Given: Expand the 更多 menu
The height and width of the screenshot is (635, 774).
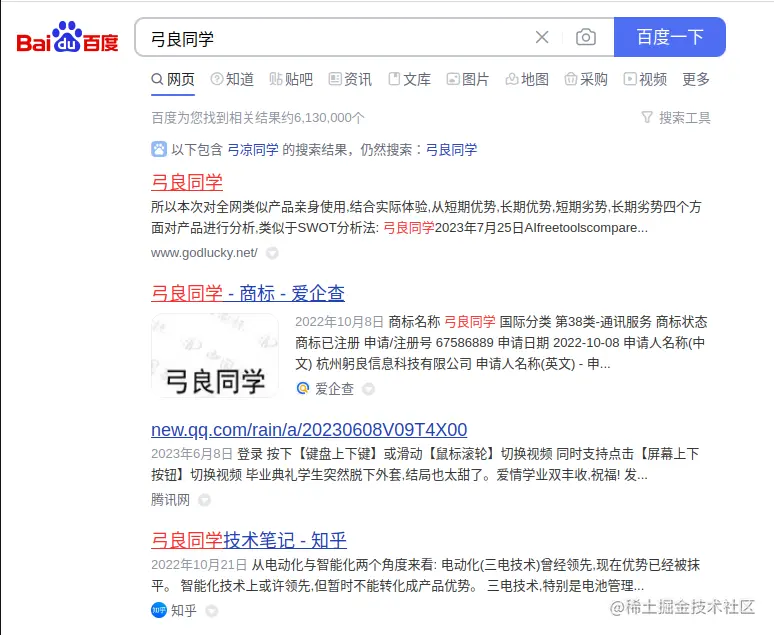Looking at the screenshot, I should click(x=696, y=79).
